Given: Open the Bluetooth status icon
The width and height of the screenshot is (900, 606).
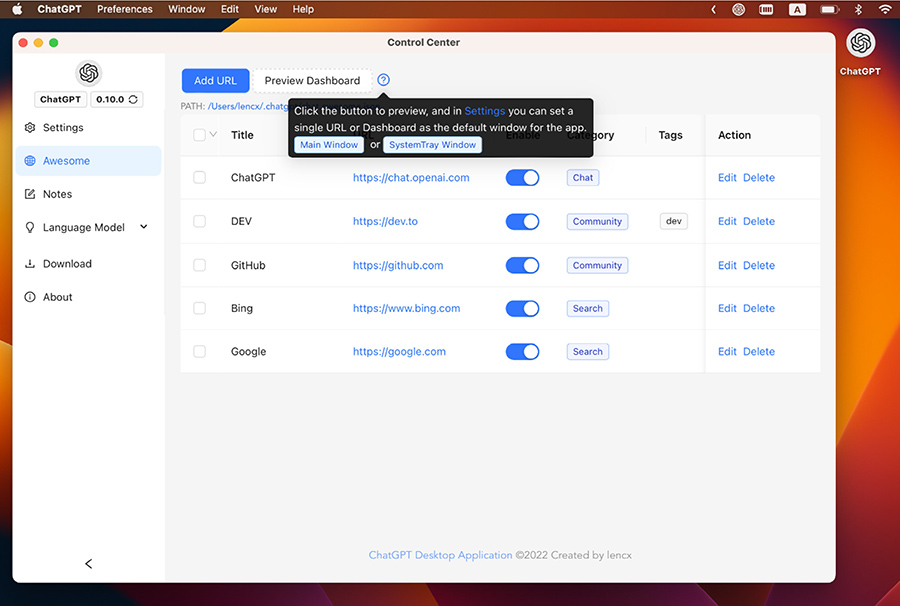Looking at the screenshot, I should coord(858,9).
